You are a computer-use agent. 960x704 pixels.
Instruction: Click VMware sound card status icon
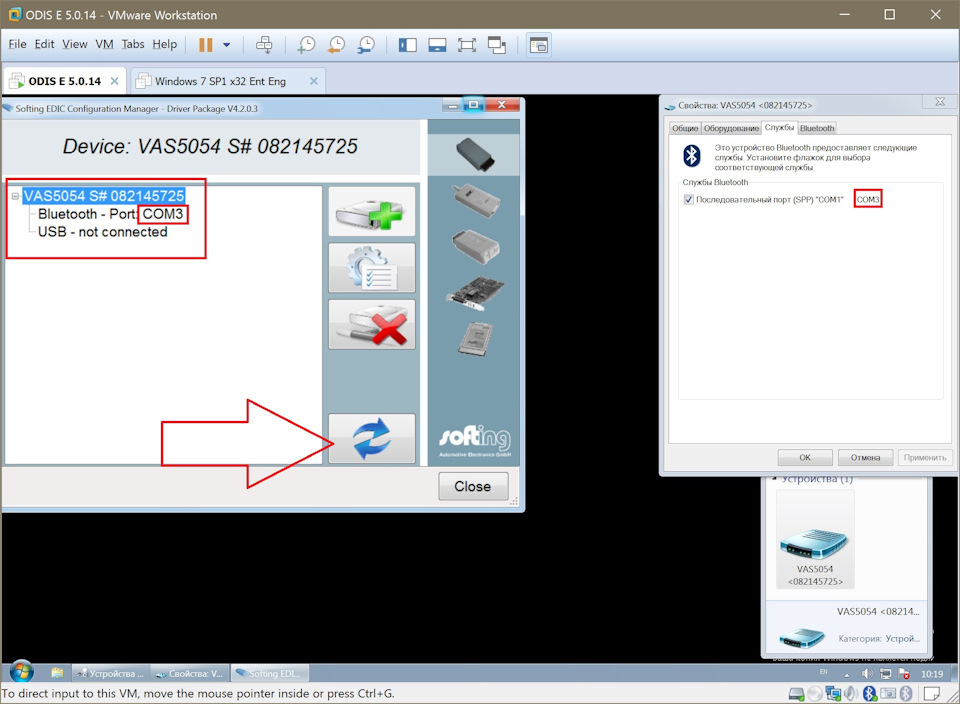point(851,694)
